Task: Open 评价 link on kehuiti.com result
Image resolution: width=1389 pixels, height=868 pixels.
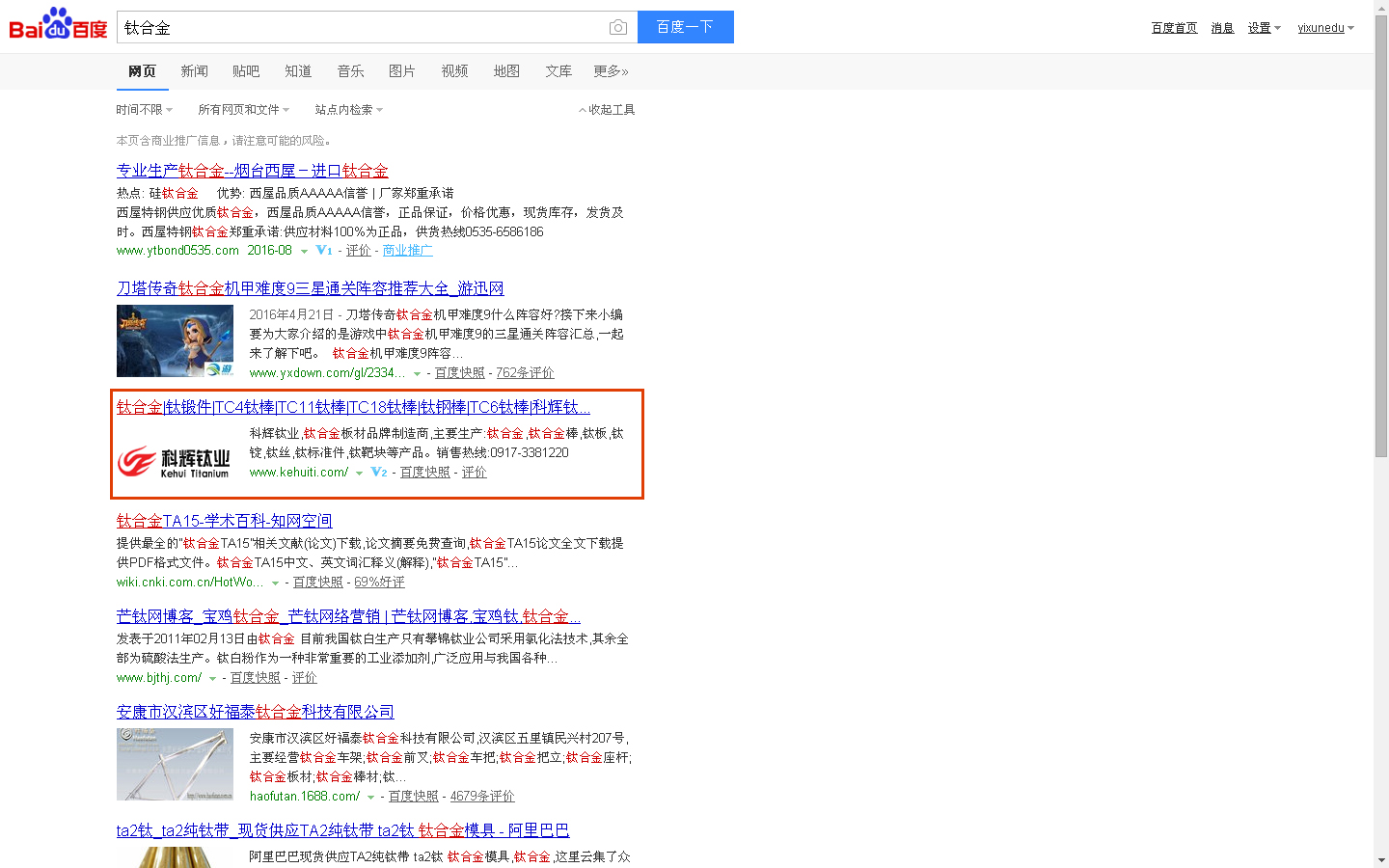Action: 474,473
